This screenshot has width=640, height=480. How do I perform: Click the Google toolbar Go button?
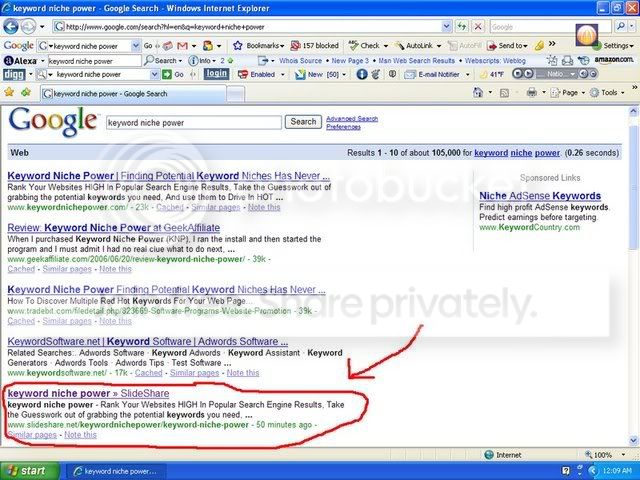[x=148, y=46]
